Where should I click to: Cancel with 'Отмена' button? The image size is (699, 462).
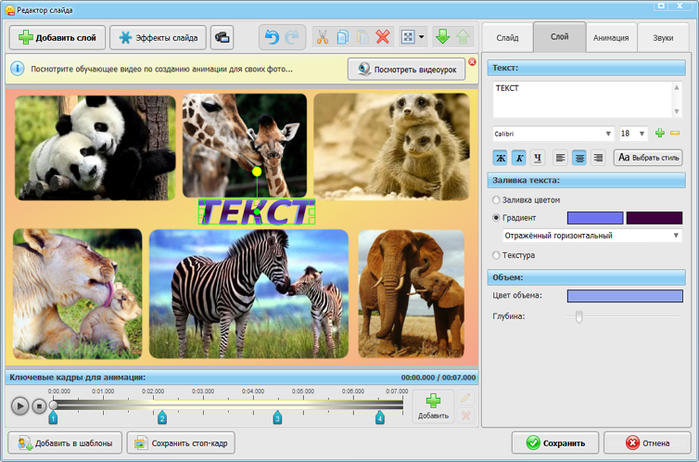pos(647,443)
